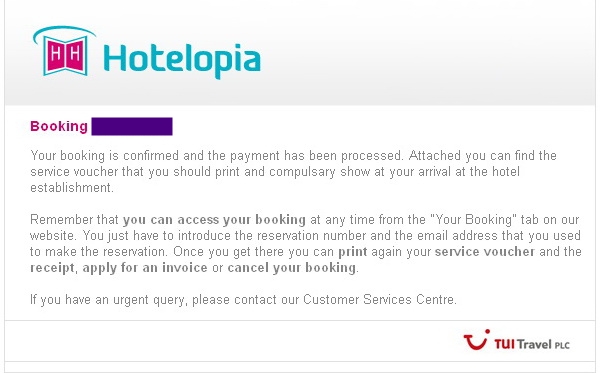The image size is (604, 373).
Task: Click 'Your booking is confirmed' sentence
Action: (104, 156)
